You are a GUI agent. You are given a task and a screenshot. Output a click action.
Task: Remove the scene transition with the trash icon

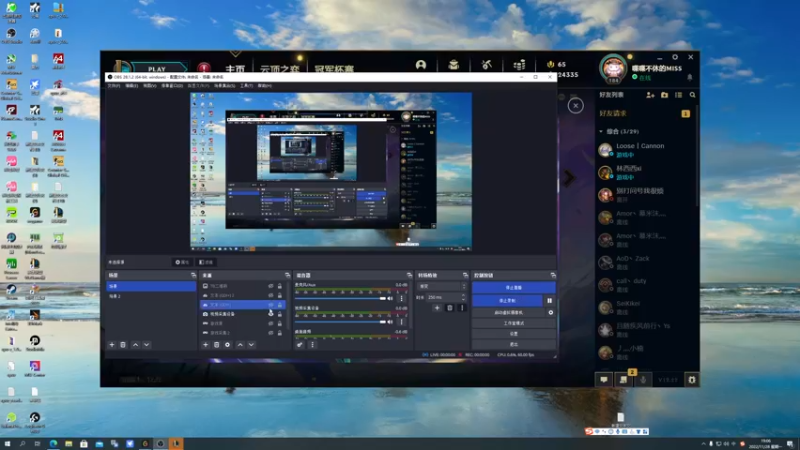pos(449,308)
